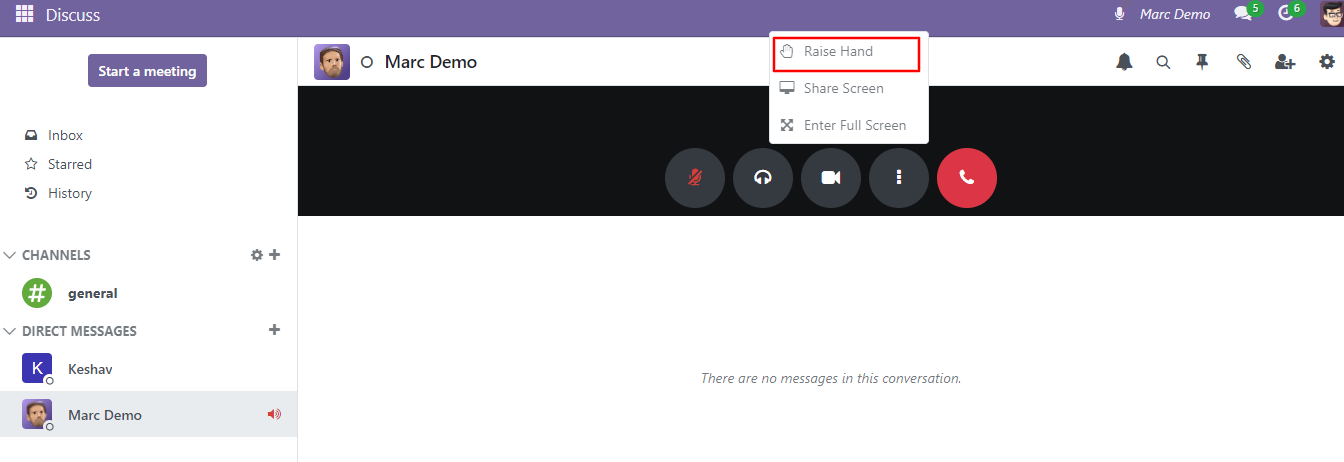1344x462 pixels.
Task: Open channel settings gear icon
Action: (256, 255)
